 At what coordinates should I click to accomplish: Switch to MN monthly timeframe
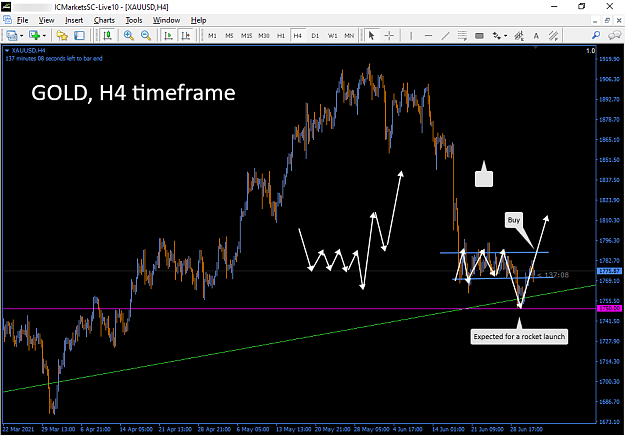(349, 36)
